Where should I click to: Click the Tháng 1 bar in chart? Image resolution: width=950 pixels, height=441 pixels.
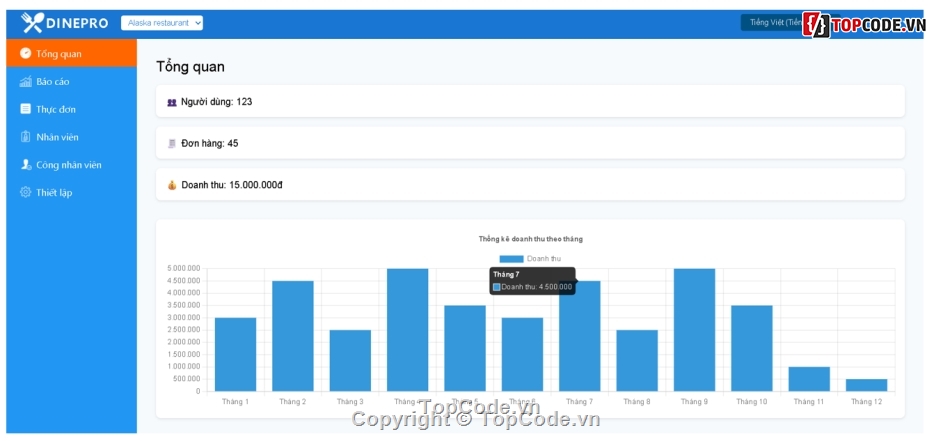coord(236,354)
